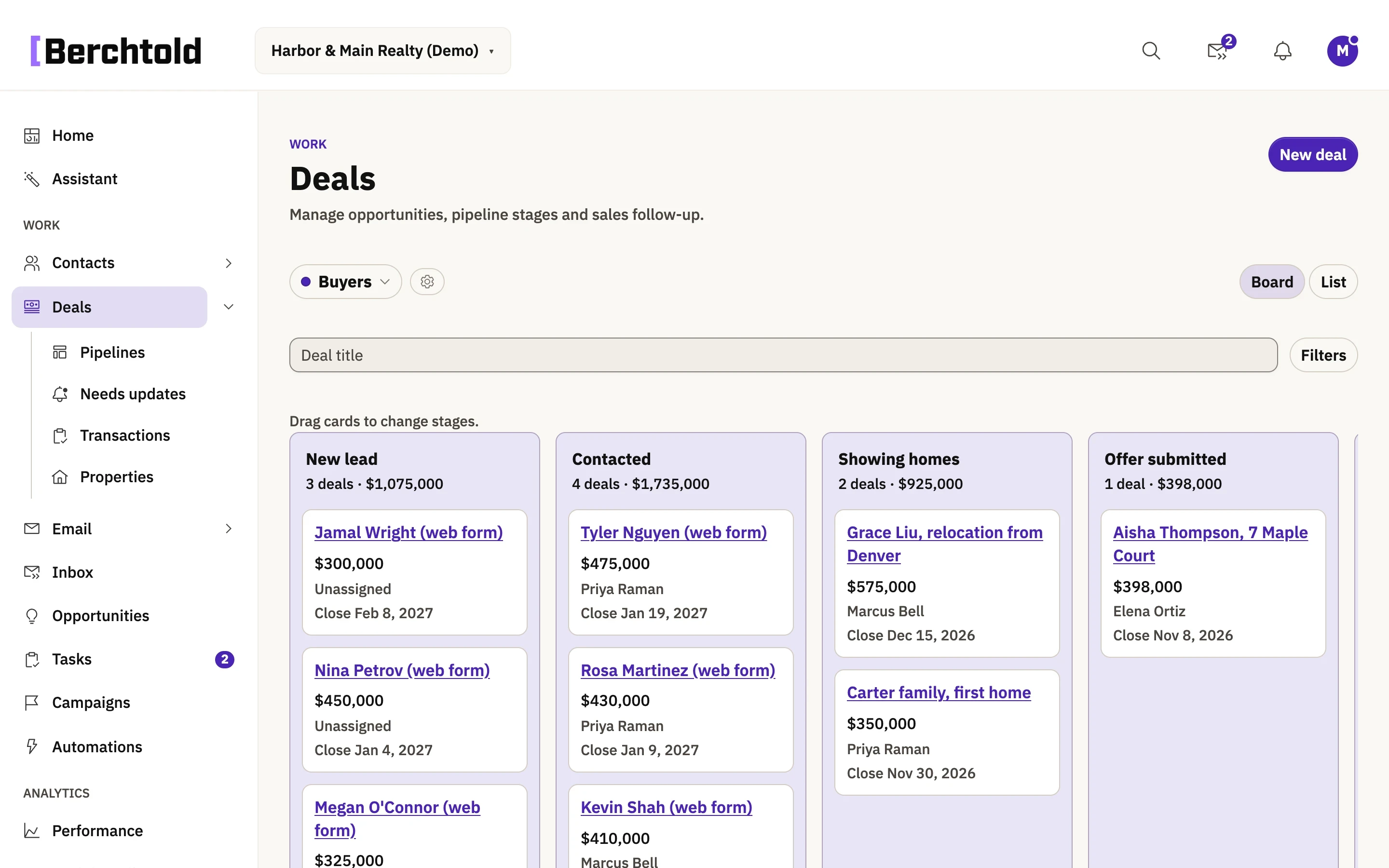1389x868 pixels.
Task: Open Kevin Shah (web form) deal
Action: (666, 808)
